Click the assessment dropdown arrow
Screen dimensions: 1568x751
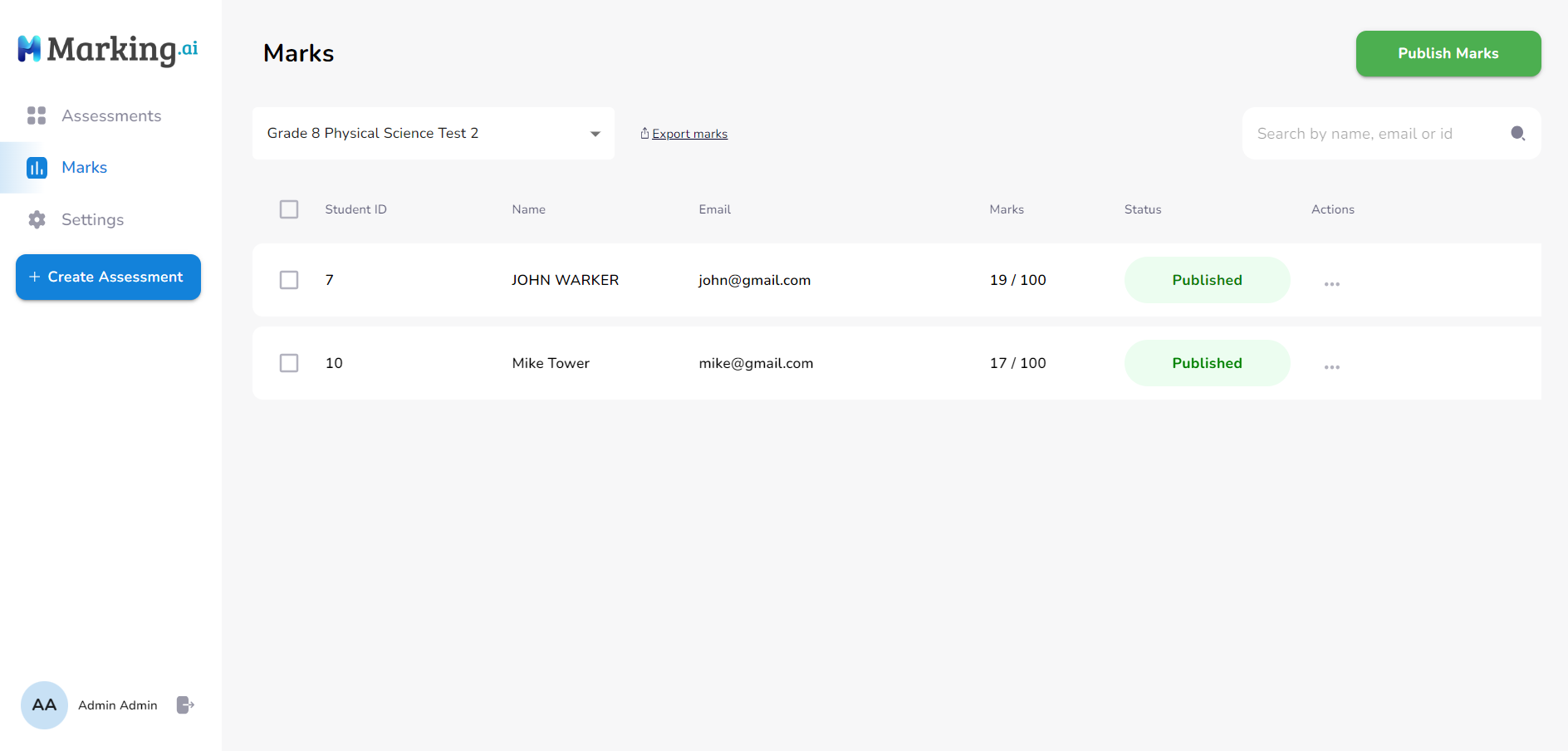[x=595, y=134]
